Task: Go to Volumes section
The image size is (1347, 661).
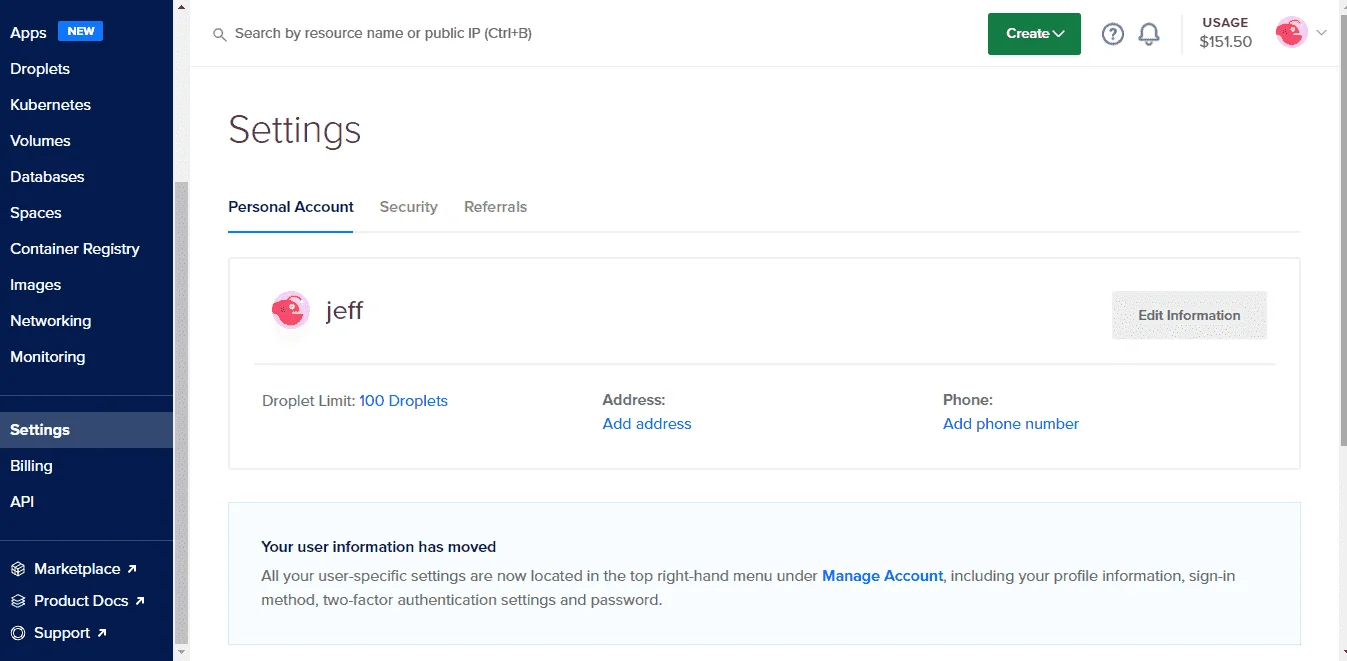Action: pos(40,141)
